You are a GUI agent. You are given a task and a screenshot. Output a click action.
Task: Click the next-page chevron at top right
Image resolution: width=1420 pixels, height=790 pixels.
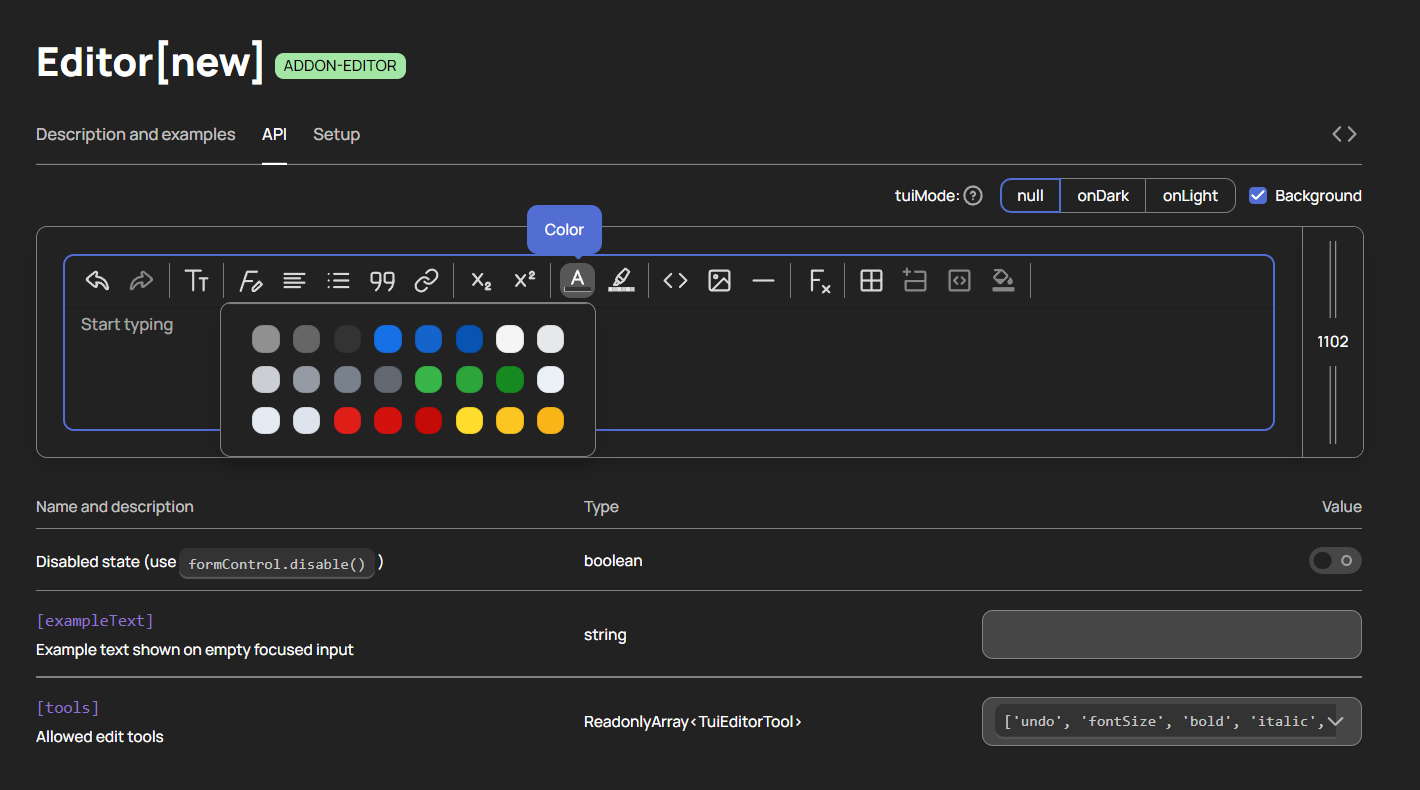(1353, 133)
